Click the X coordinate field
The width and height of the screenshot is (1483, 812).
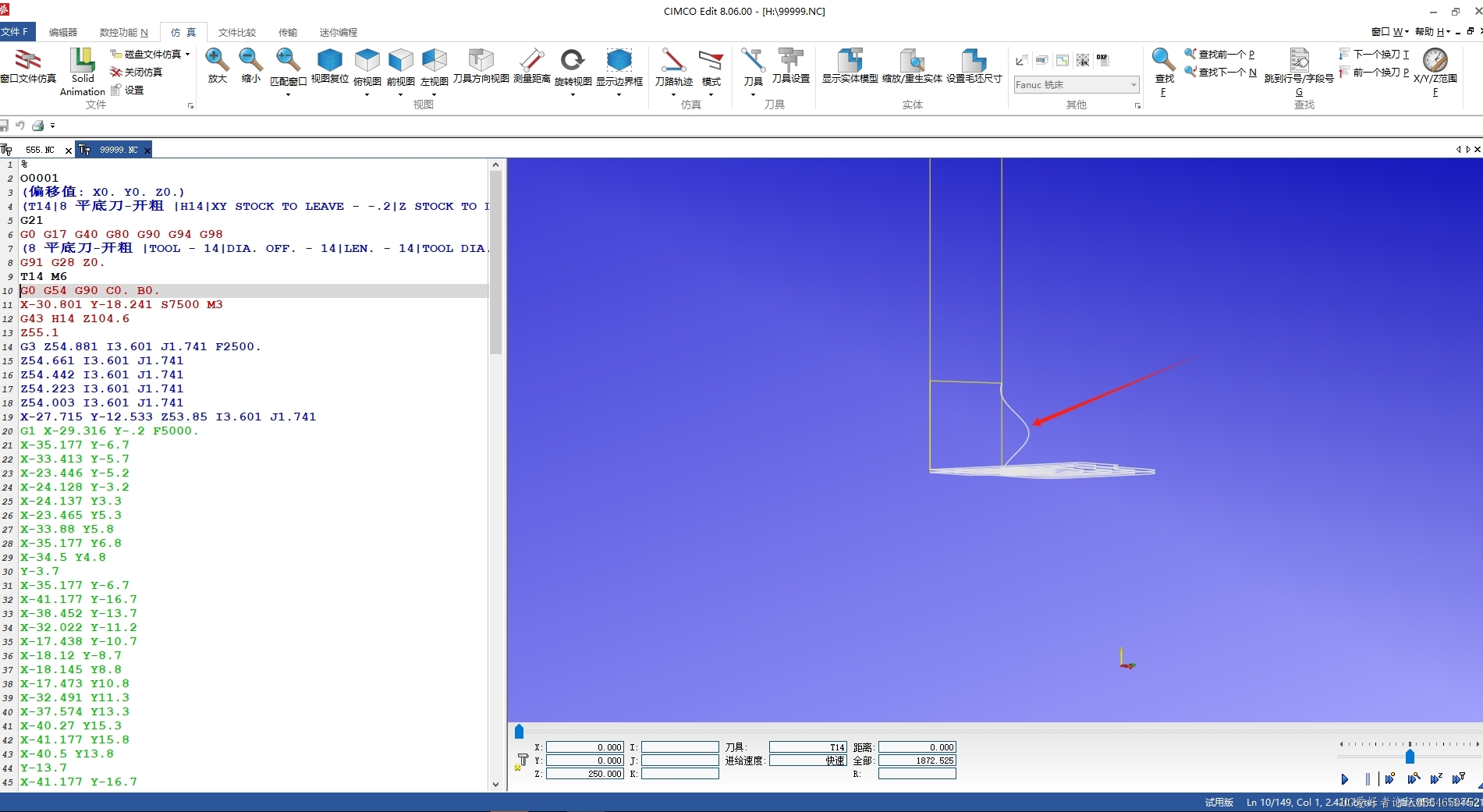tap(585, 747)
